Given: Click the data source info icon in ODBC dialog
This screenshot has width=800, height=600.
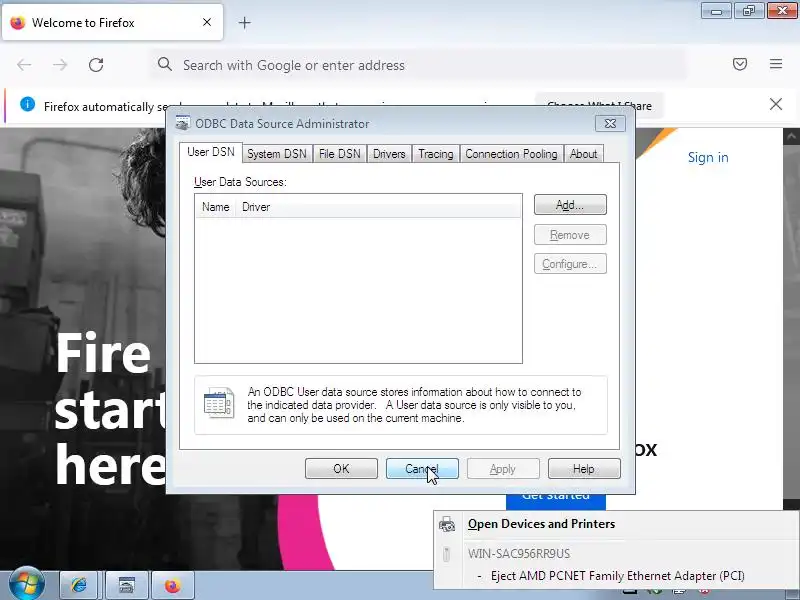Looking at the screenshot, I should tap(219, 403).
